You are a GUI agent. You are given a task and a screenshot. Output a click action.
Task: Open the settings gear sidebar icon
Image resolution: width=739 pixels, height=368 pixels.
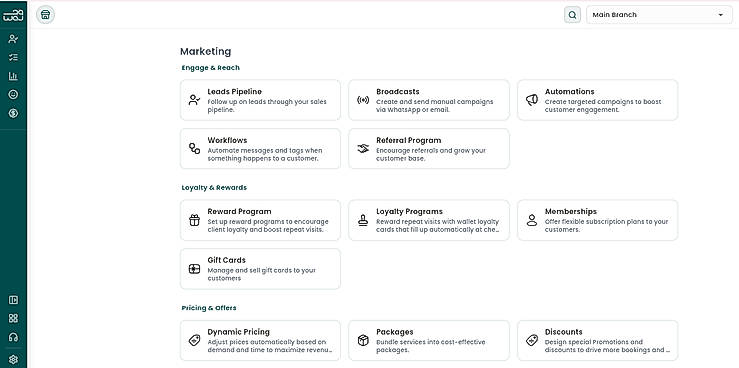click(13, 360)
